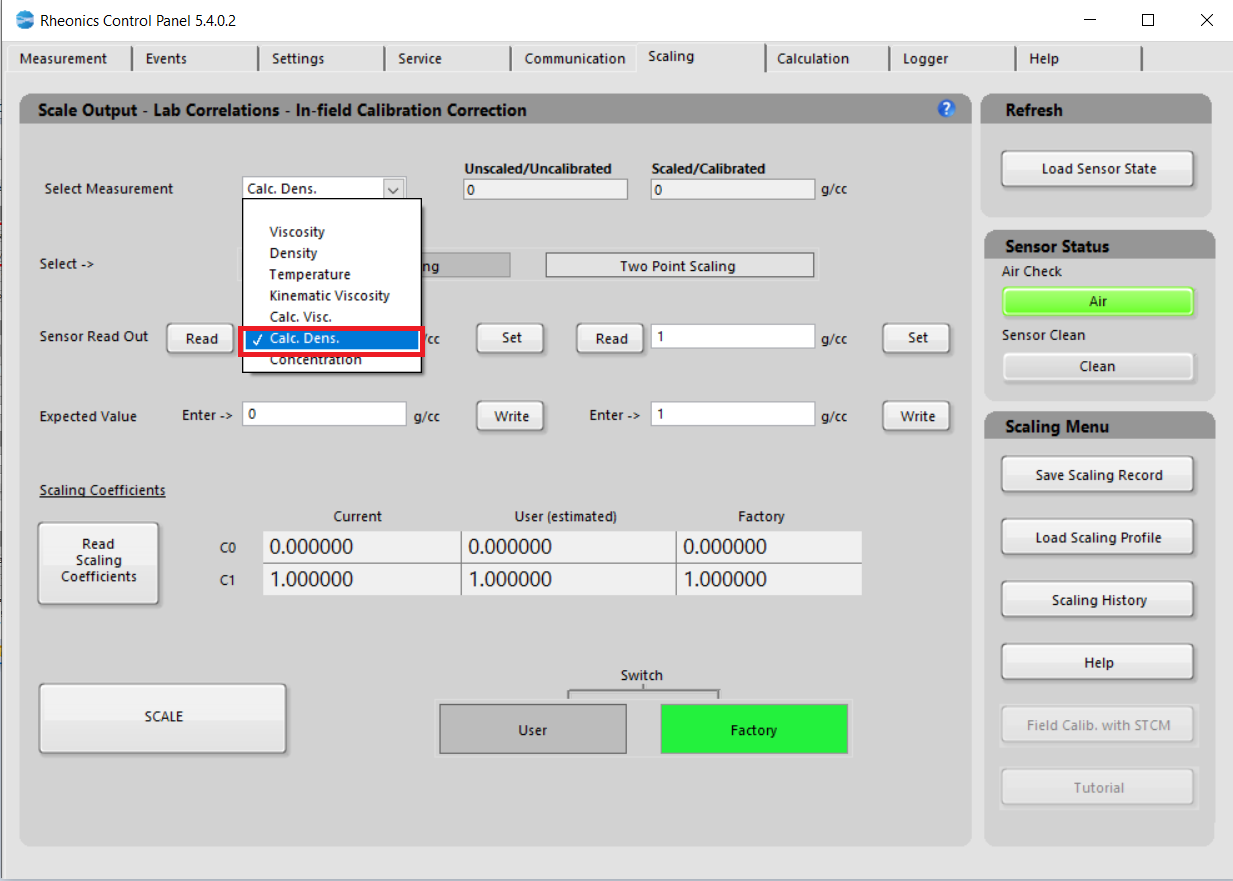1233x881 pixels.
Task: Click Field Calib. with STCM button
Action: tap(1098, 725)
